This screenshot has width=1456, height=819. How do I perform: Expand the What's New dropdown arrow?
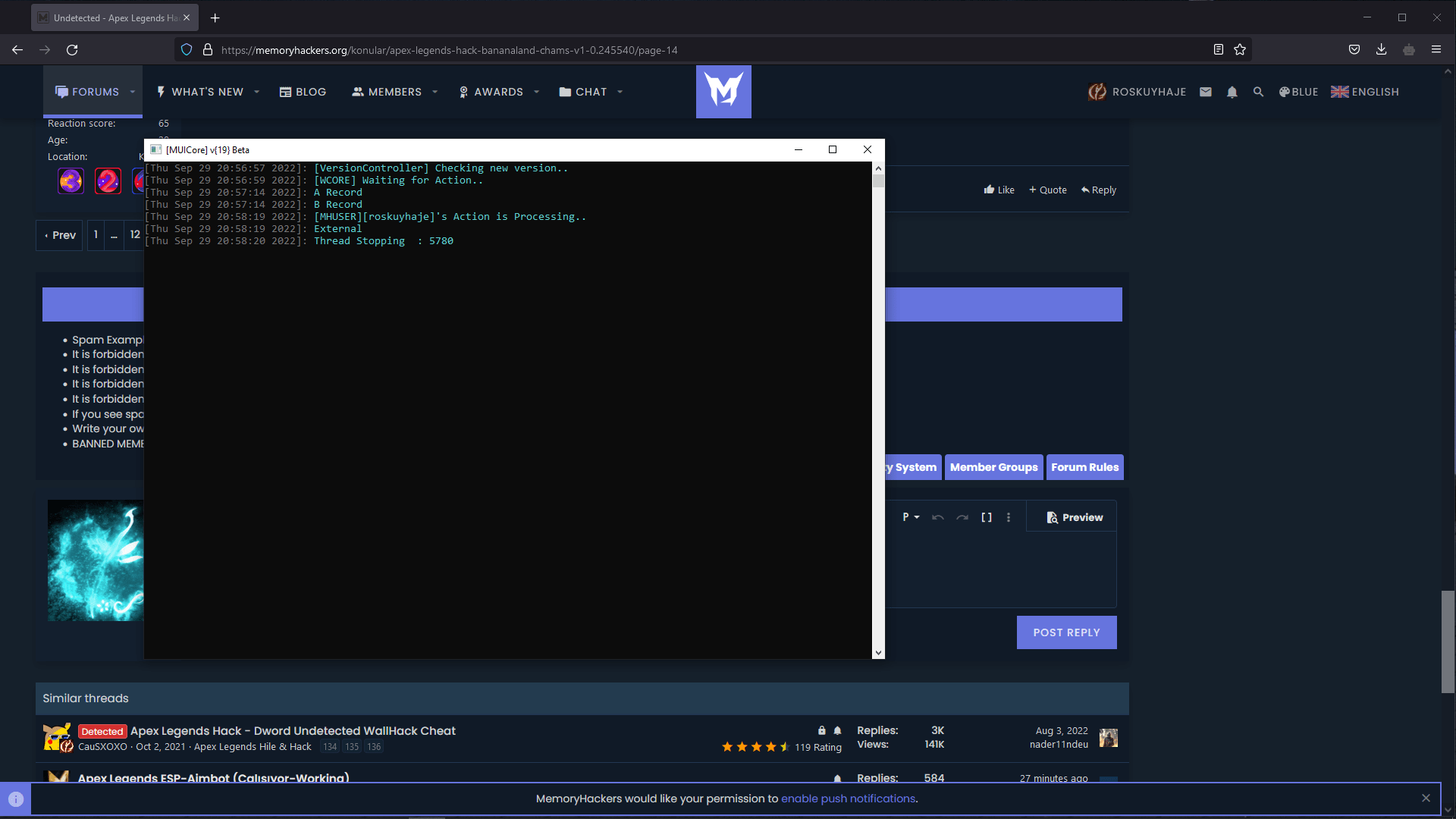click(x=257, y=92)
